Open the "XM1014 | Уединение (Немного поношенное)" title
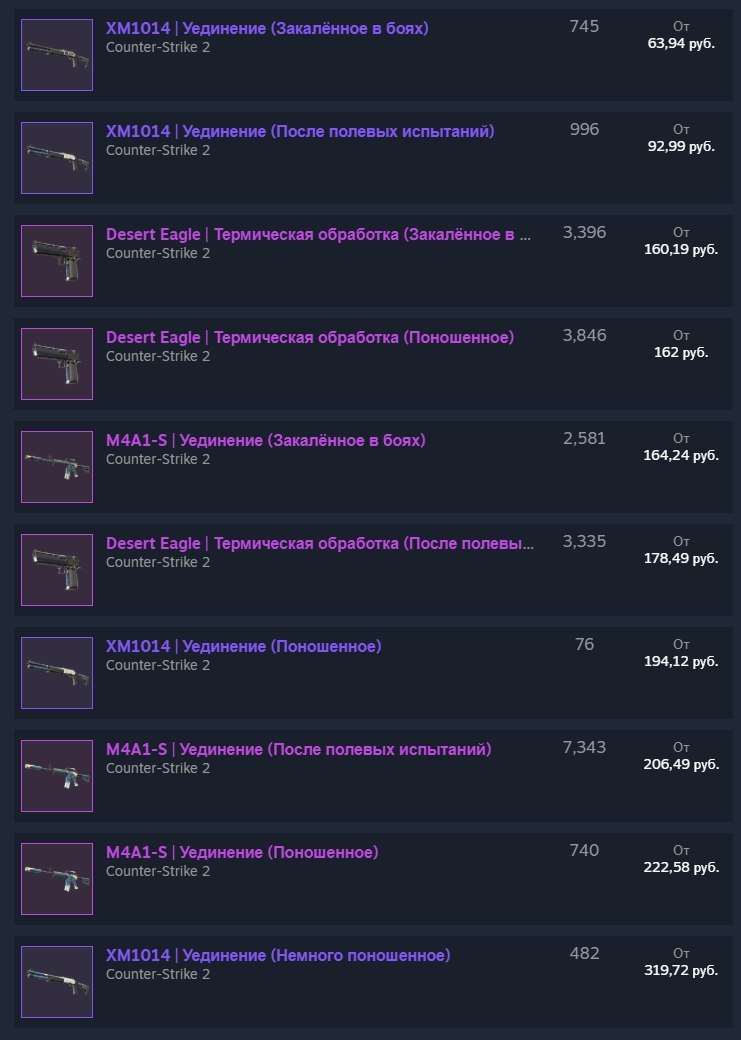 tap(278, 956)
